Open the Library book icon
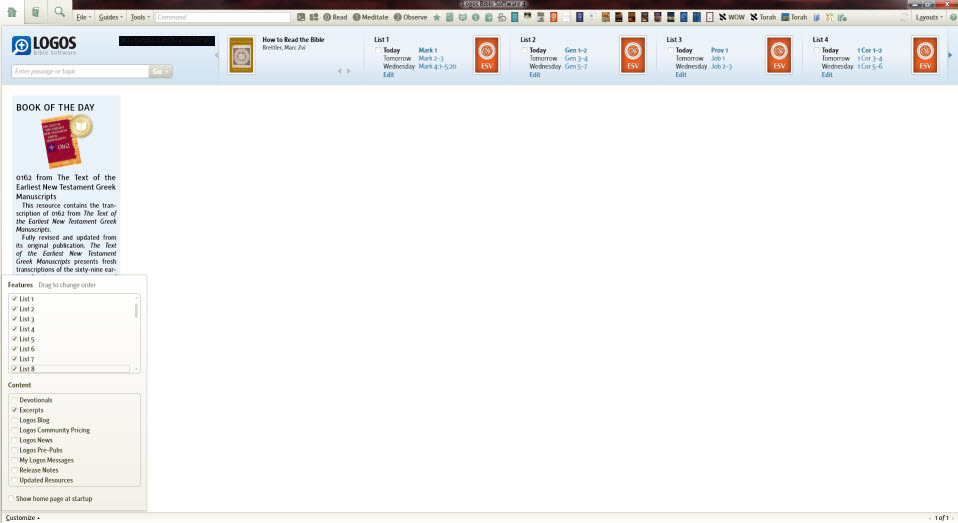 tap(35, 12)
